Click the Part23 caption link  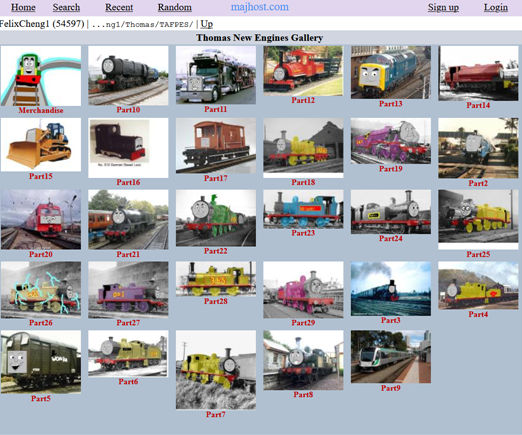[303, 233]
